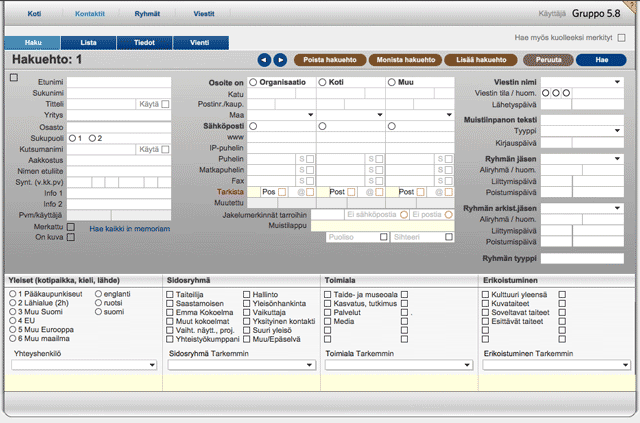
Task: Tick Puhelin S checkbox under Organisaatio
Action: [310, 159]
